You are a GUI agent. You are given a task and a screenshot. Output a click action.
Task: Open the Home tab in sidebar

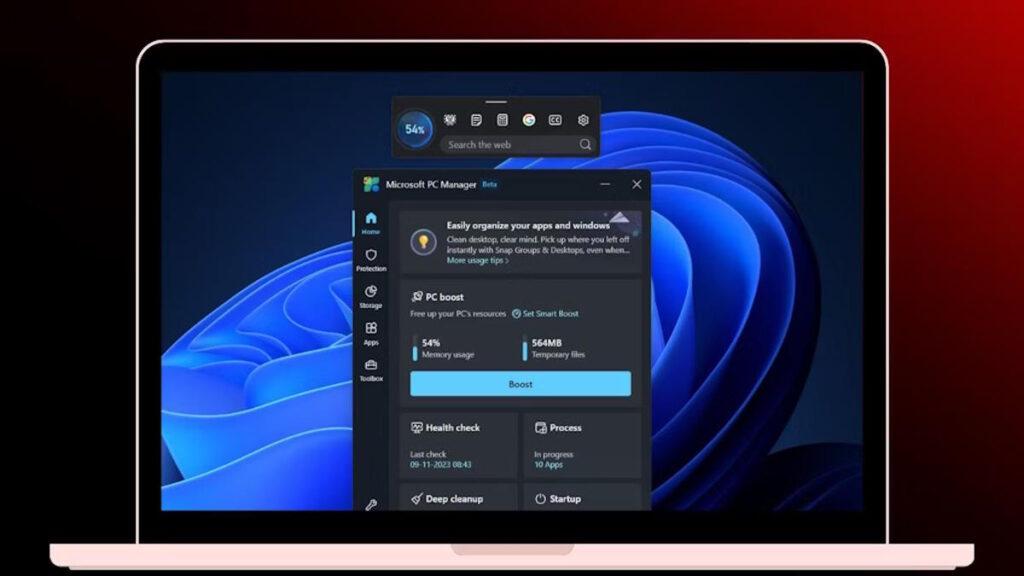[370, 223]
